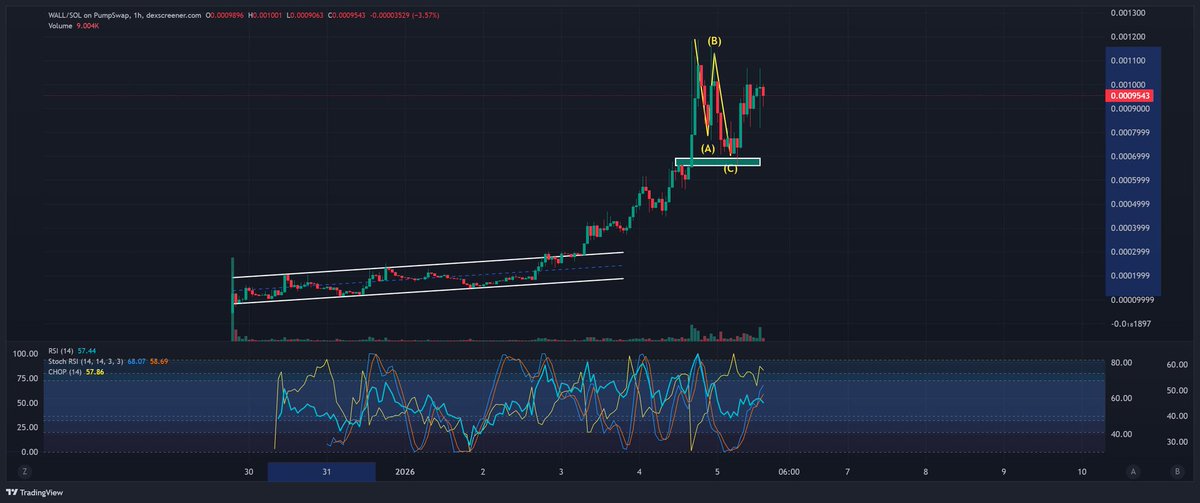Screen dimensions: 1200x503
Task: Click the 80.00 label on the right indicator scale
Action: (1121, 362)
